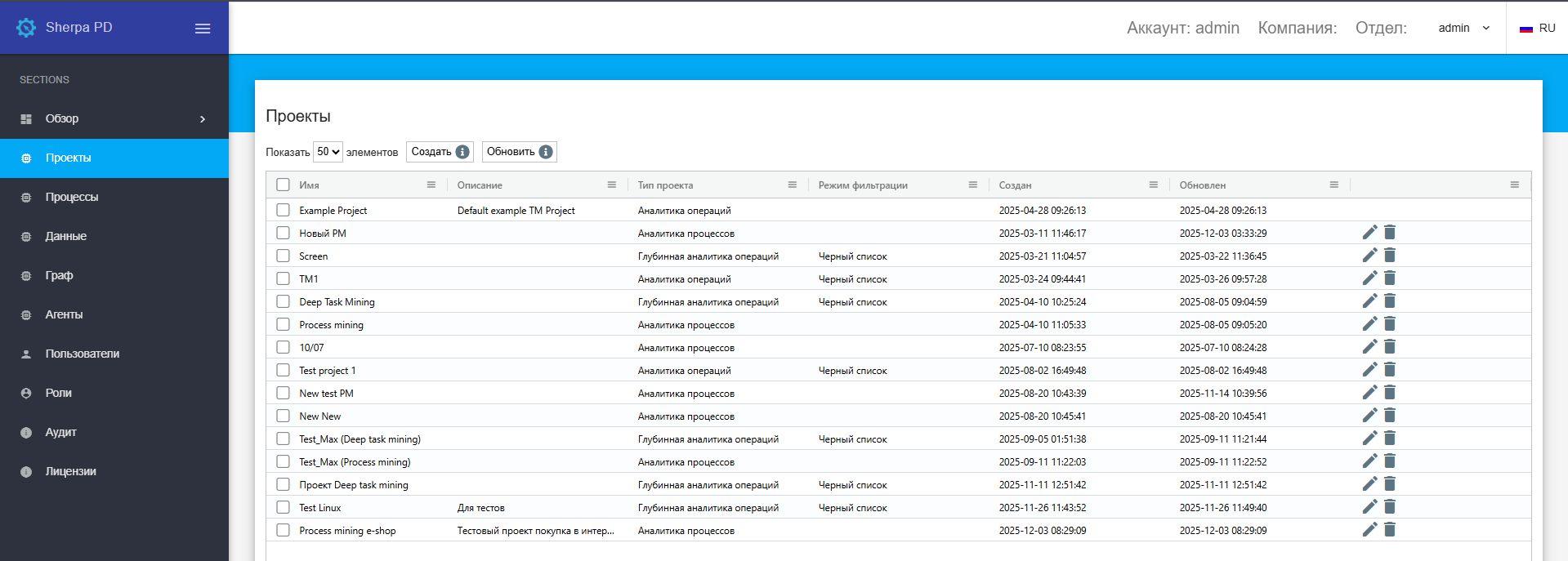1568x561 pixels.
Task: Click the Sherpa PD gear logo
Action: click(x=26, y=28)
